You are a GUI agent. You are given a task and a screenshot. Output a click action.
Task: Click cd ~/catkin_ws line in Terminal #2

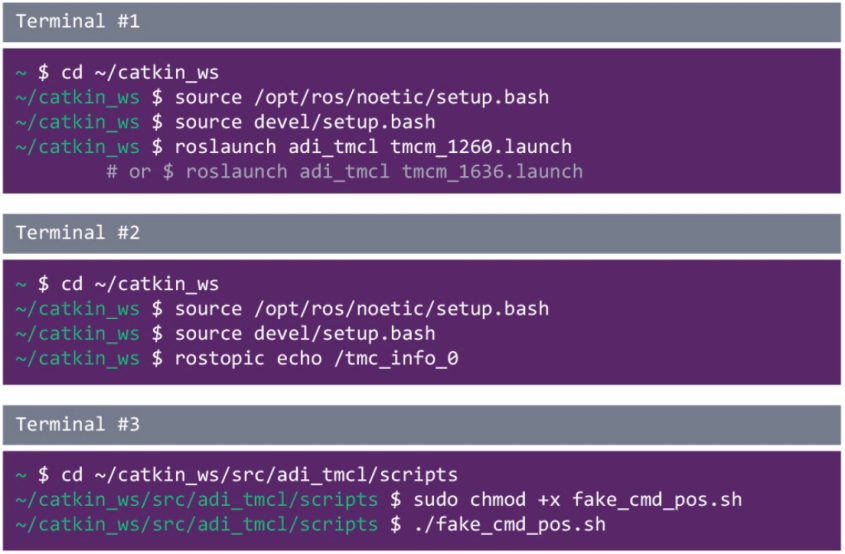coord(140,284)
